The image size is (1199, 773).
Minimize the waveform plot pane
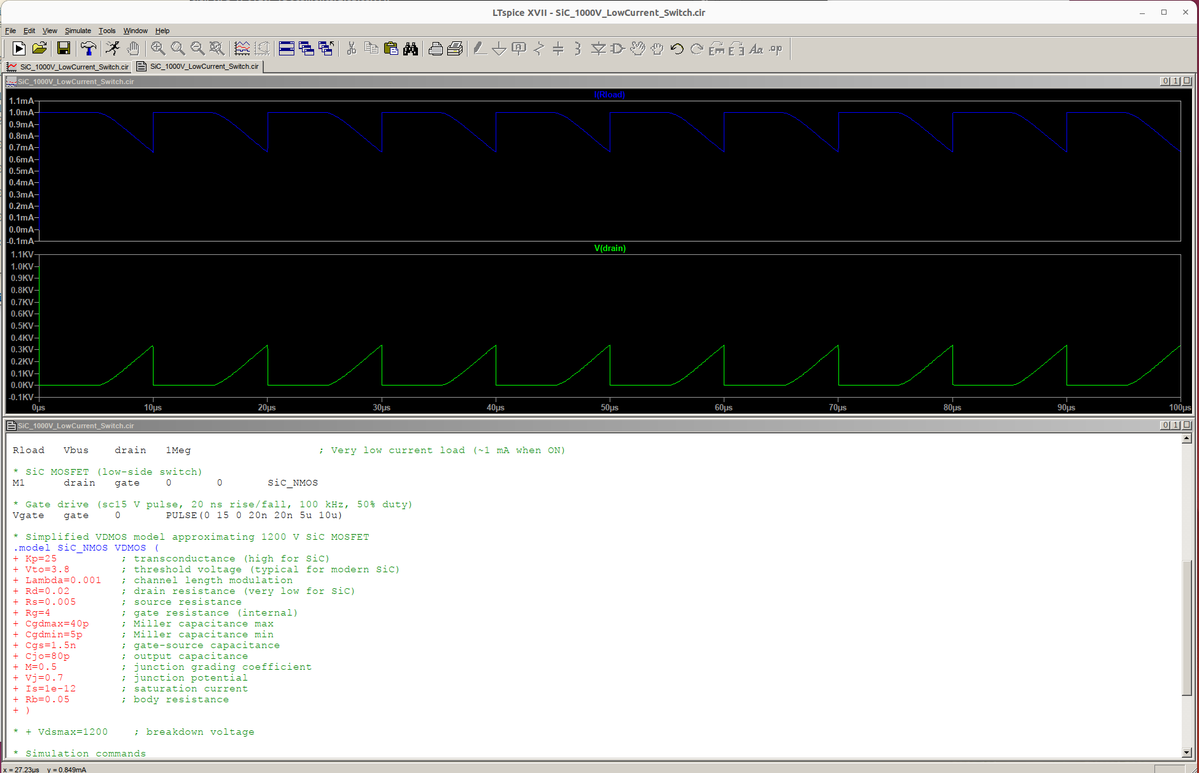[1165, 81]
